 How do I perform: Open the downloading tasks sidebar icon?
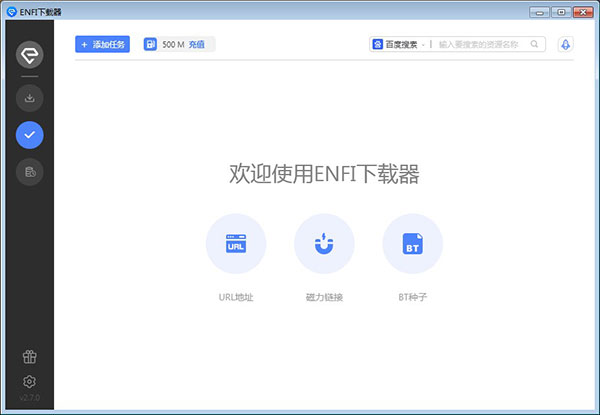click(x=29, y=98)
